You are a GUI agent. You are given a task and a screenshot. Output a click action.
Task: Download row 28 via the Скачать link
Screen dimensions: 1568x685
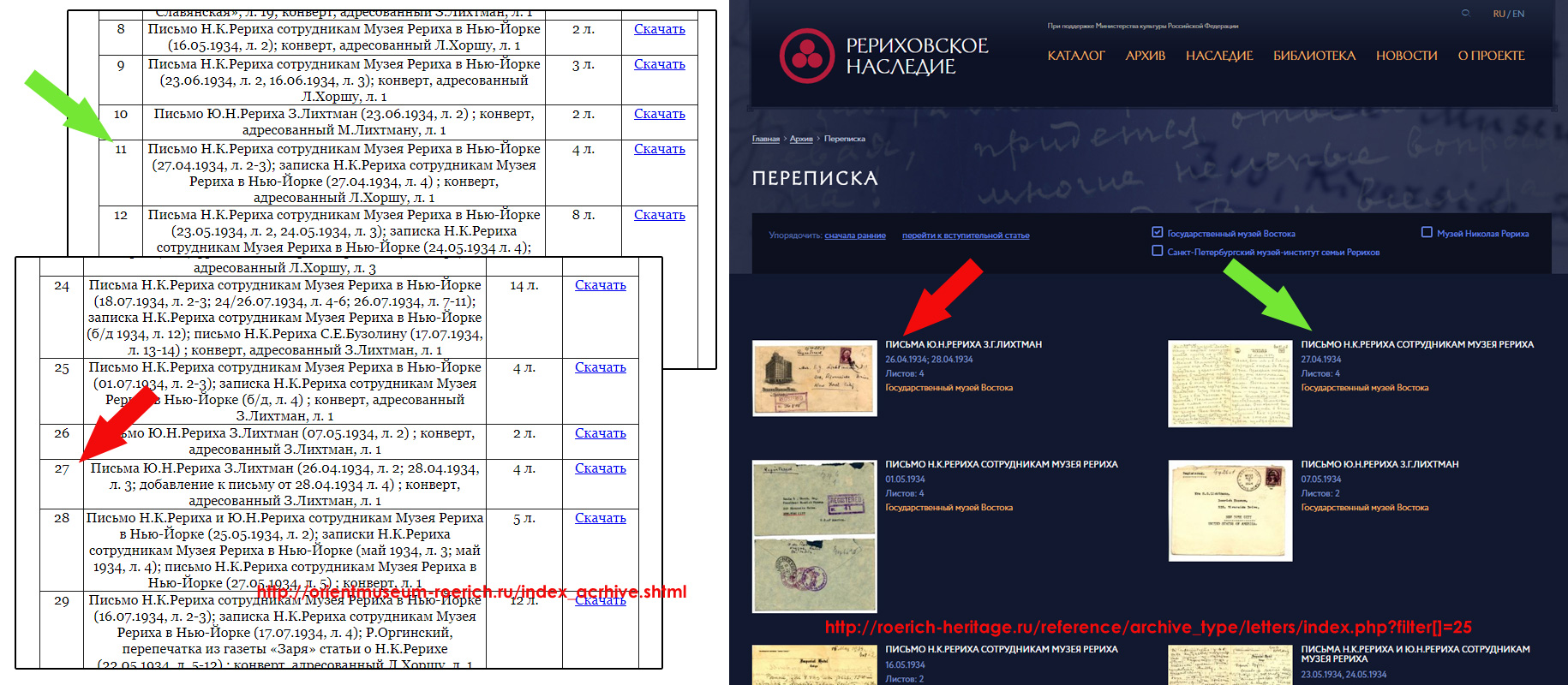click(x=601, y=518)
